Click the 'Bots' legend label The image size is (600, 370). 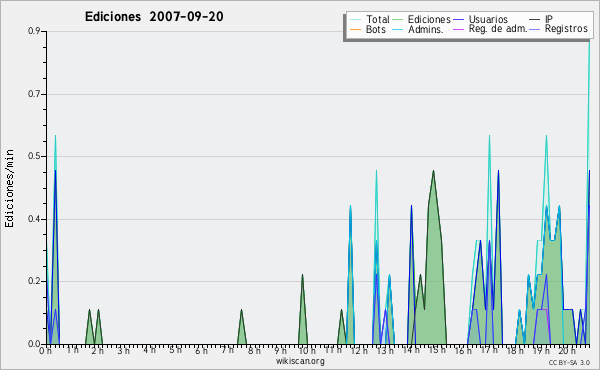pos(375,29)
